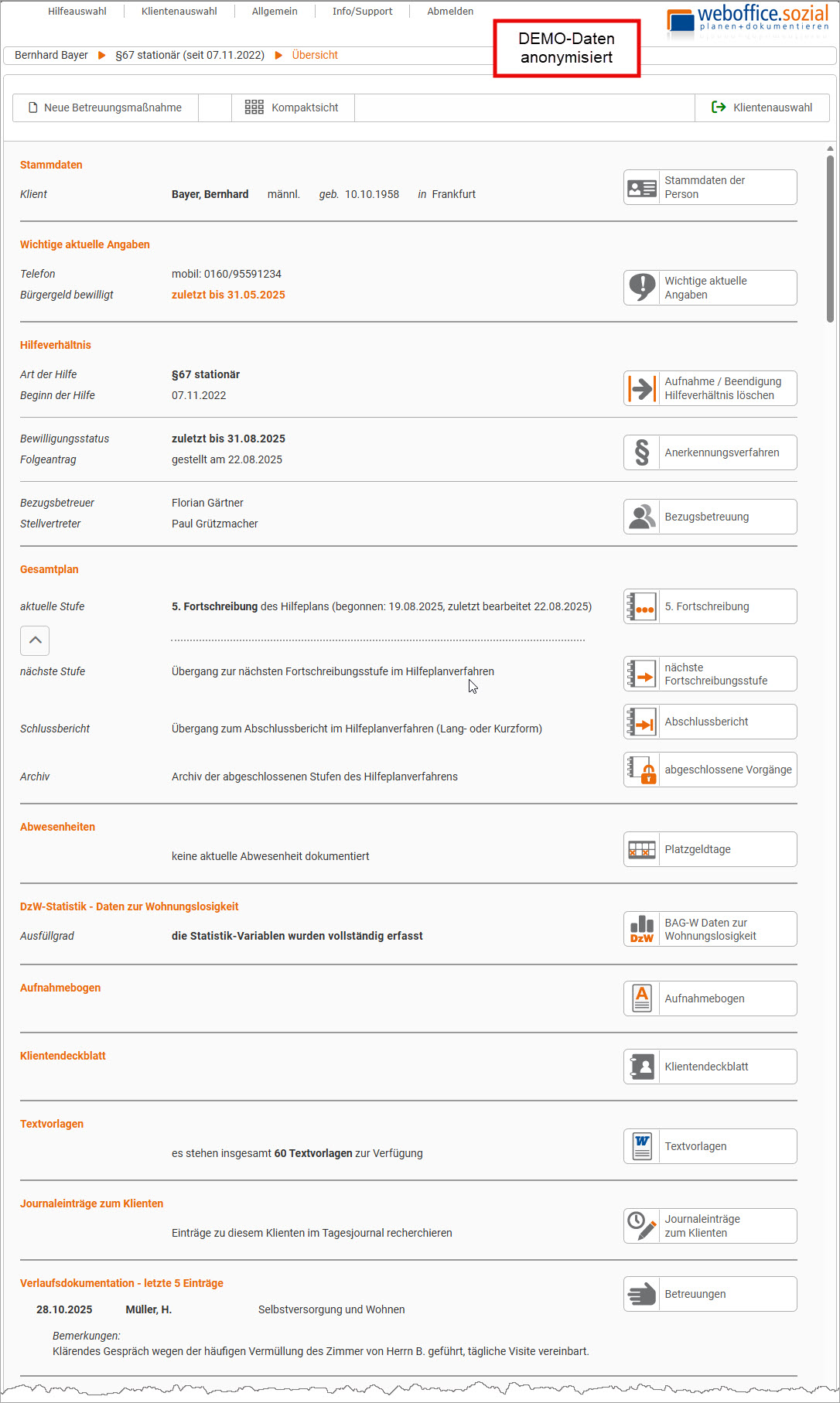The width and height of the screenshot is (840, 1403).
Task: Click the Betreuungen hand icon
Action: pos(642,1294)
